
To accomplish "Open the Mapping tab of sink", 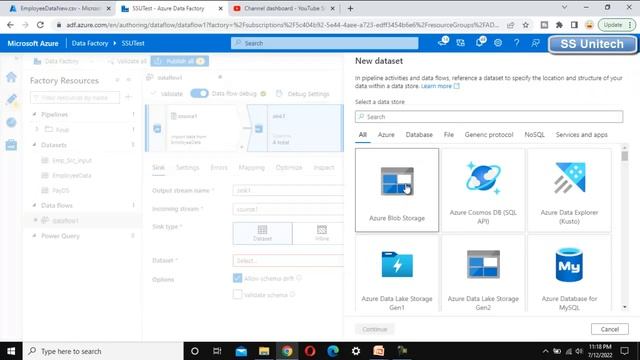I will coord(251,168).
